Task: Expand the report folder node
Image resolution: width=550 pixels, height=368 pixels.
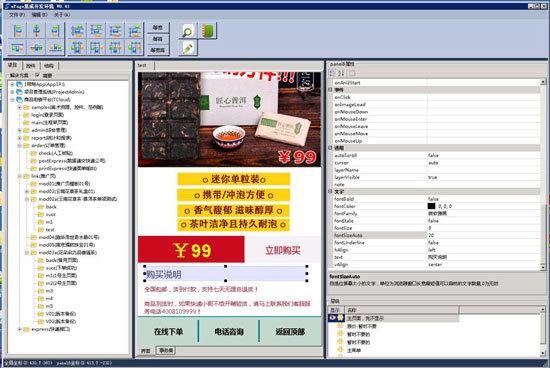Action: (20, 138)
